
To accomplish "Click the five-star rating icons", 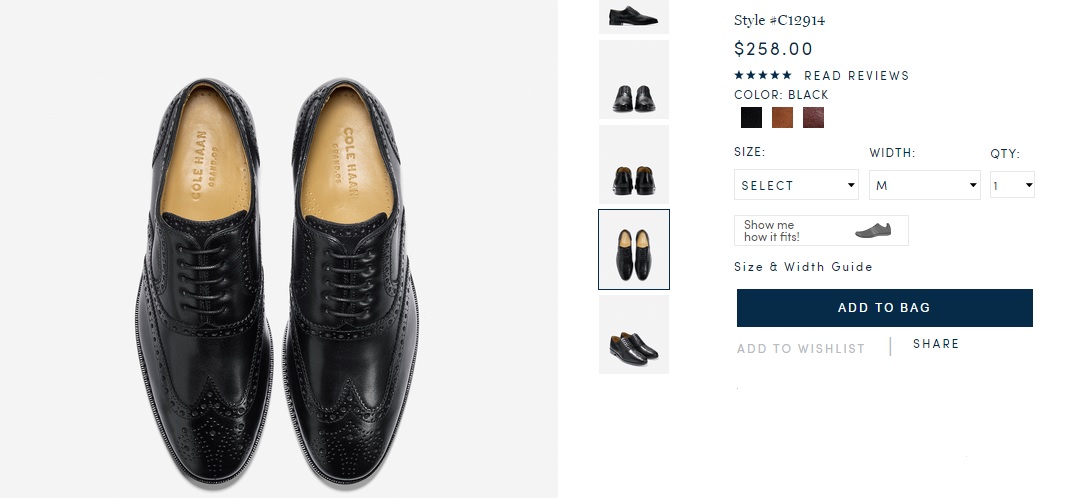I will tap(763, 76).
